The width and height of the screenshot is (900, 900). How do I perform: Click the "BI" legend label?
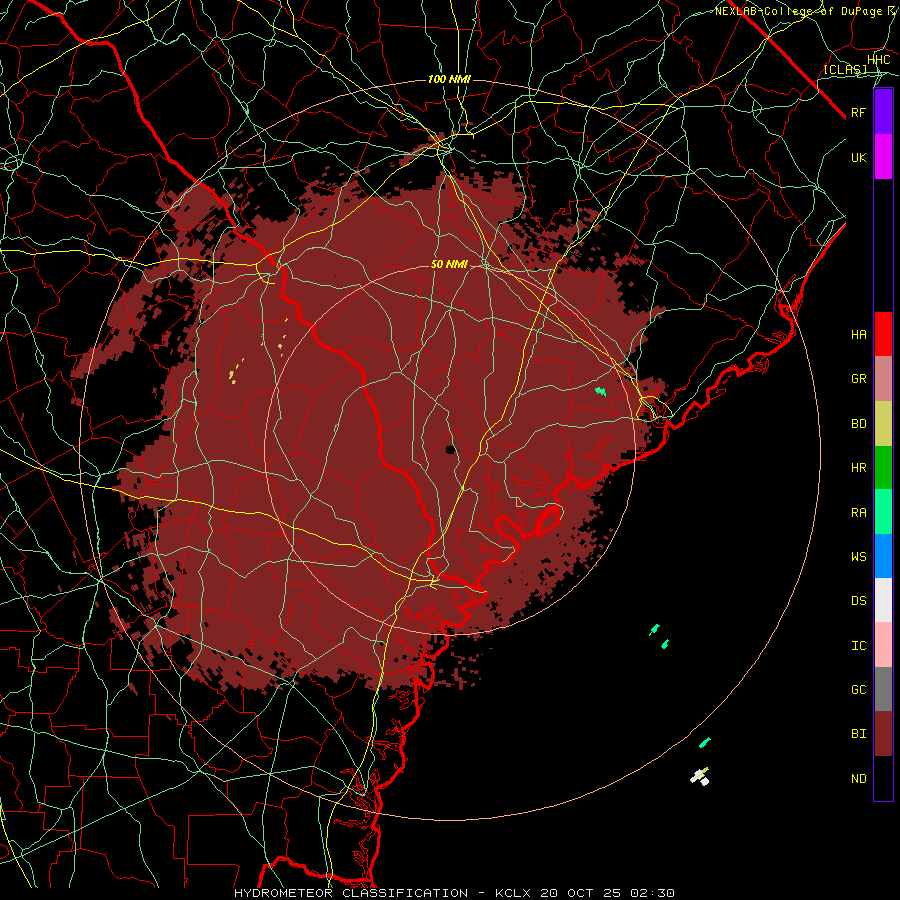click(x=858, y=734)
